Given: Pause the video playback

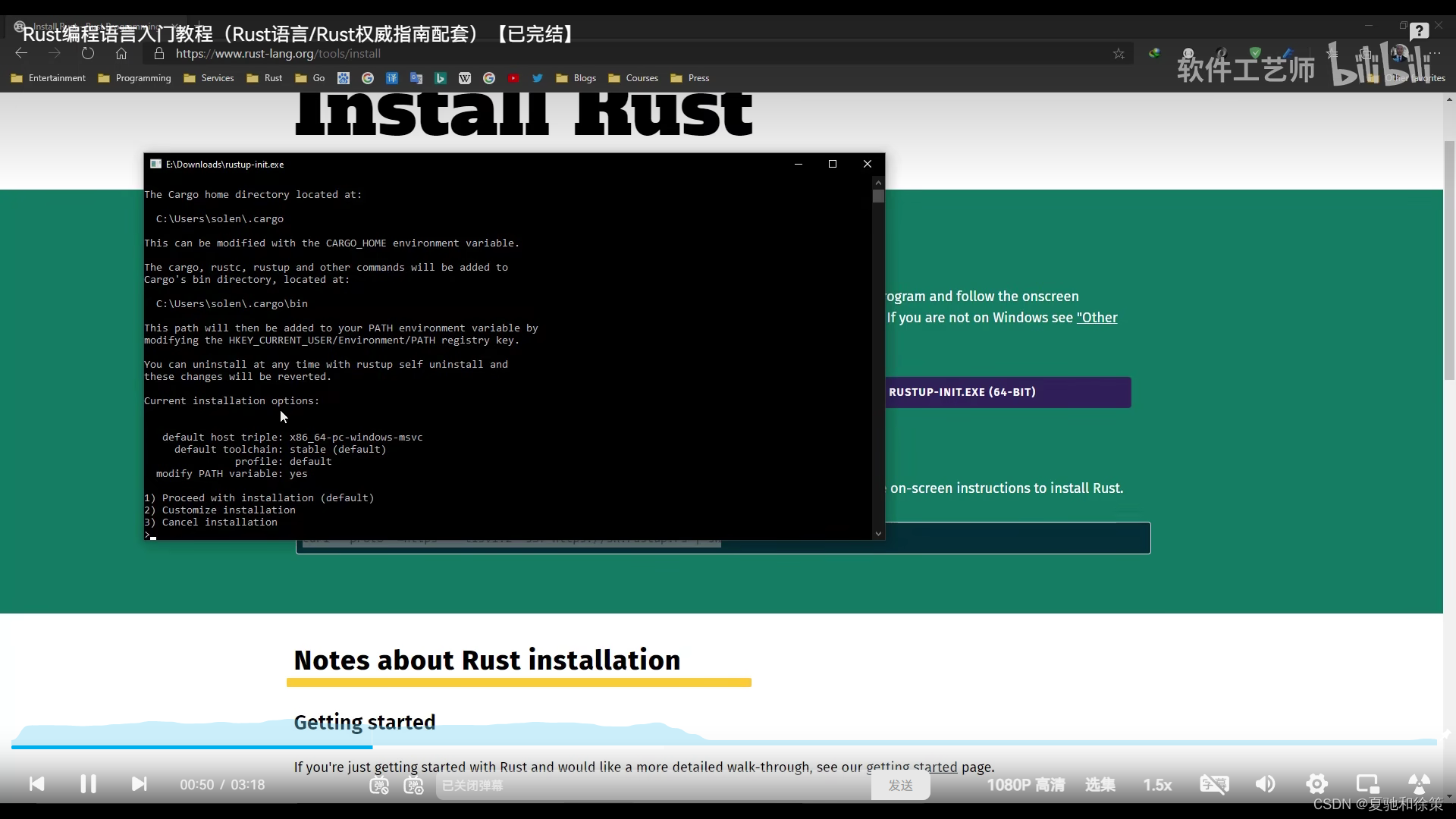Looking at the screenshot, I should (88, 784).
